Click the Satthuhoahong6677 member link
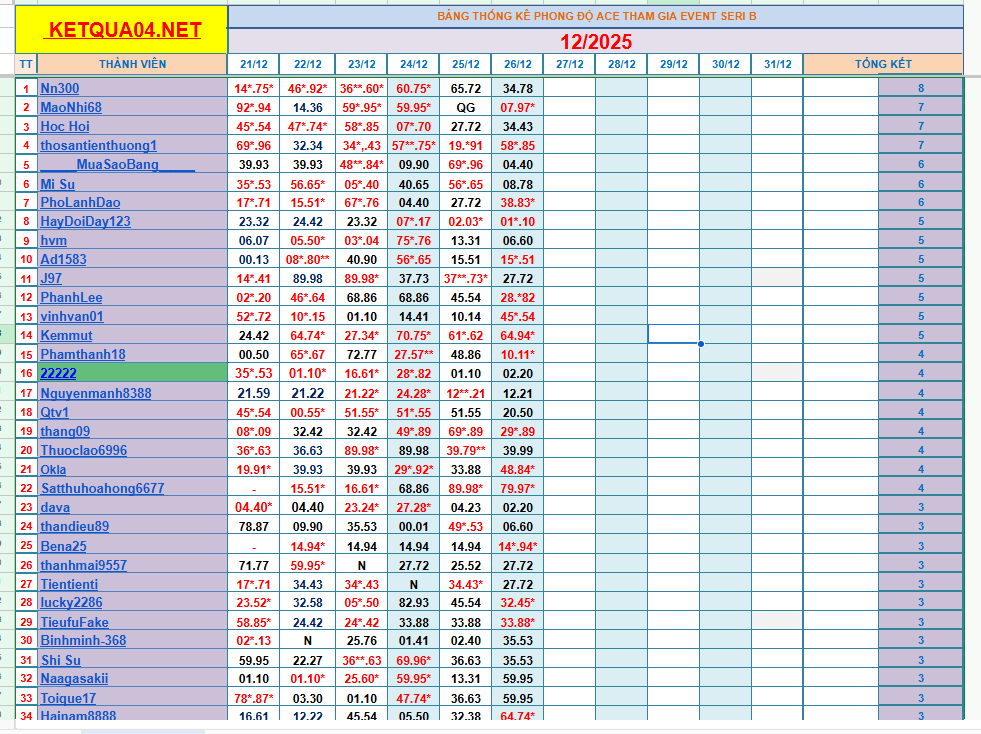Screen dimensions: 981x734 pyautogui.click(x=102, y=488)
